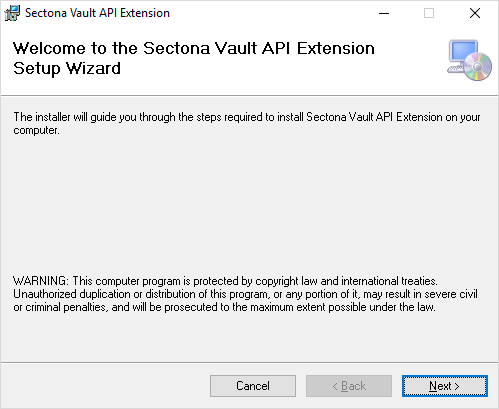Viewport: 499px width, 409px height.
Task: Click the 'Unauthorized duplication' warning line
Action: coord(245,294)
